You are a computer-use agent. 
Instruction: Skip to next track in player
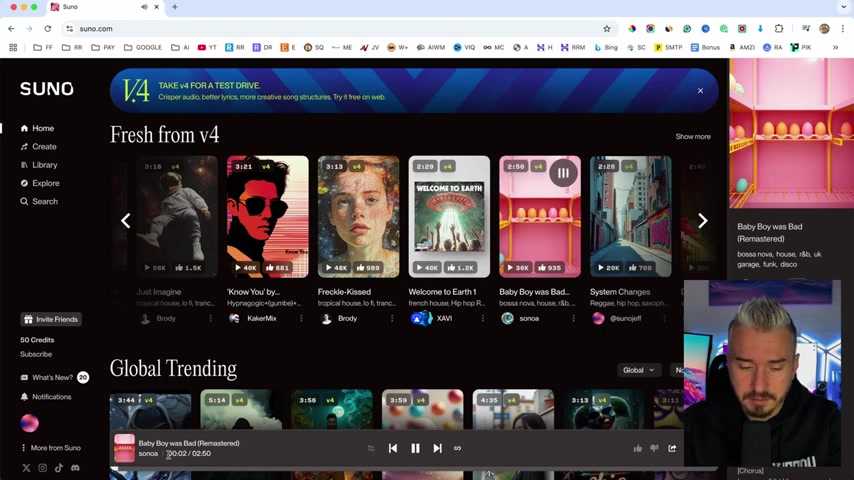[437, 448]
